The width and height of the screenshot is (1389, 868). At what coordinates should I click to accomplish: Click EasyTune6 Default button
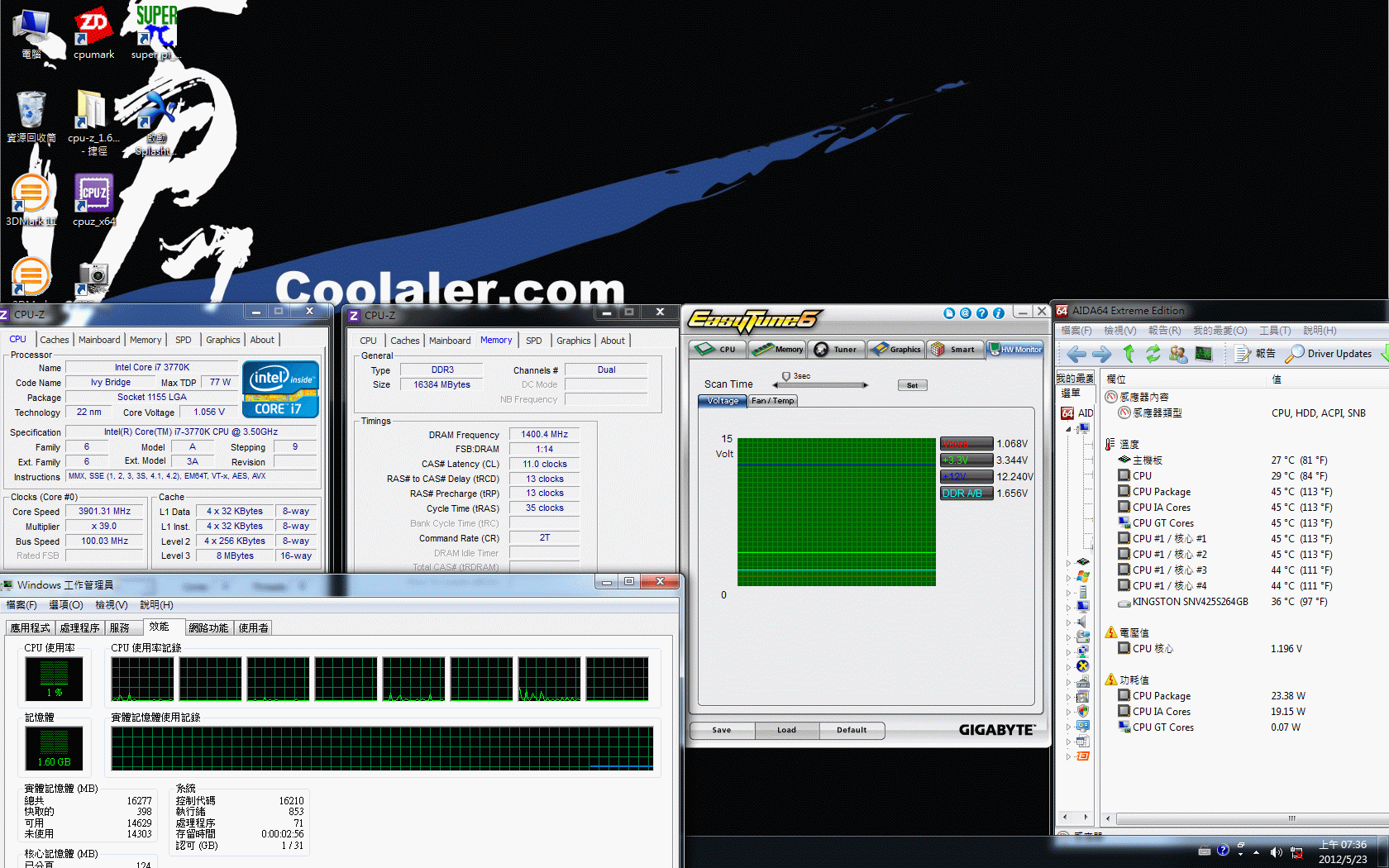852,730
